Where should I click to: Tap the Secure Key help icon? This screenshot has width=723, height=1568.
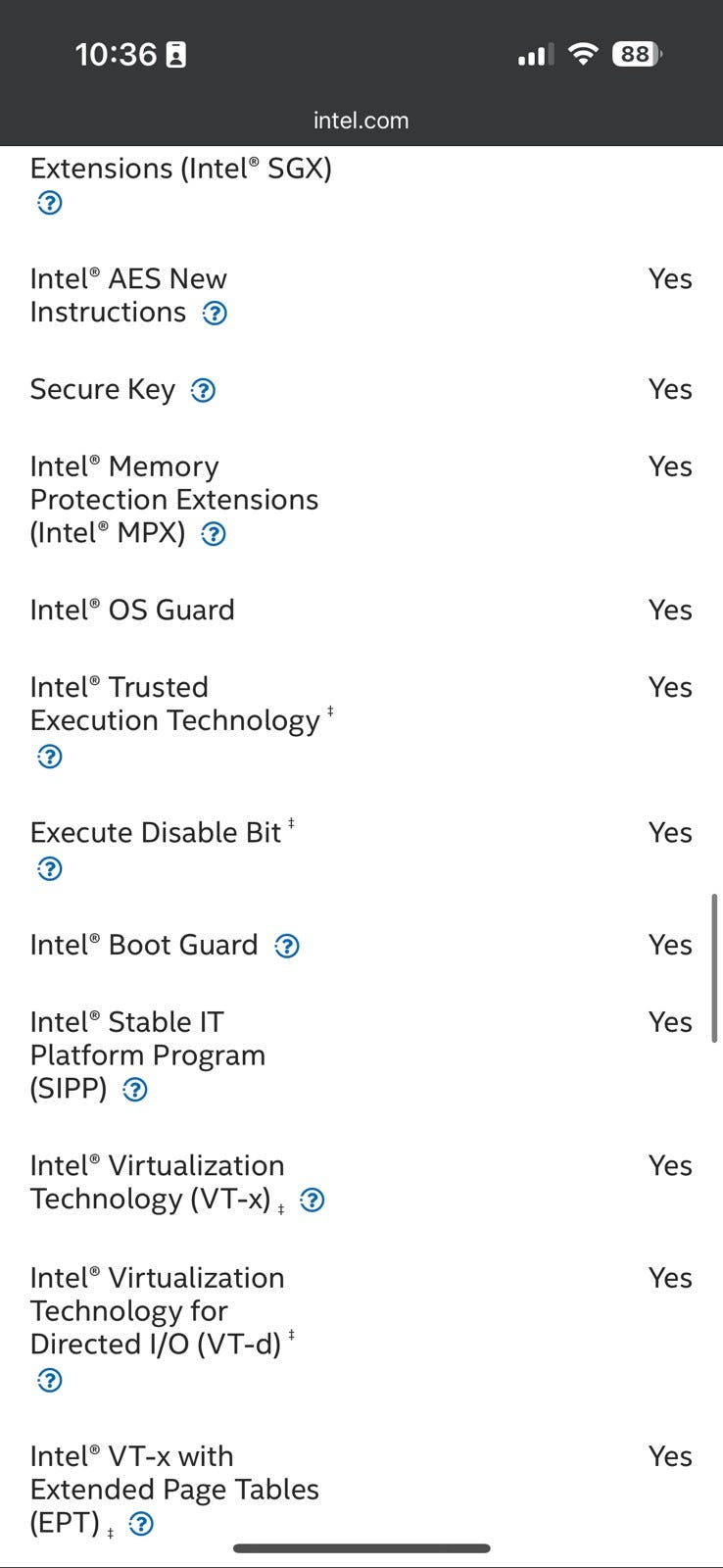point(203,391)
